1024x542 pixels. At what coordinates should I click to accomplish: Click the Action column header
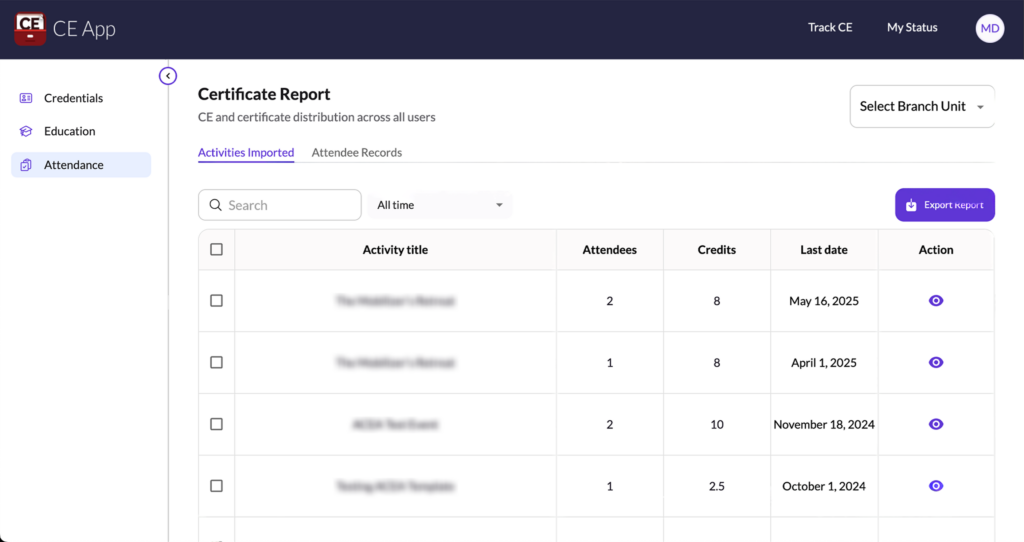[x=936, y=250]
